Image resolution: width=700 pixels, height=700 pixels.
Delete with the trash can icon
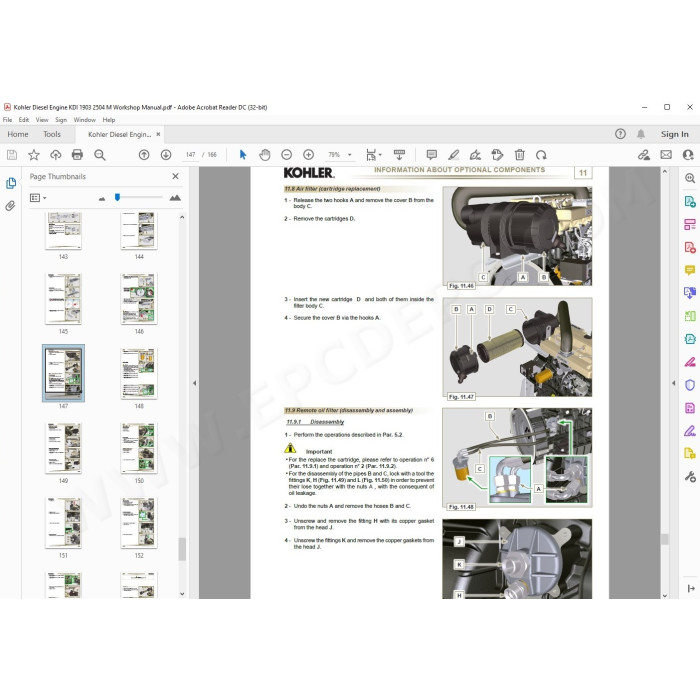[x=519, y=155]
